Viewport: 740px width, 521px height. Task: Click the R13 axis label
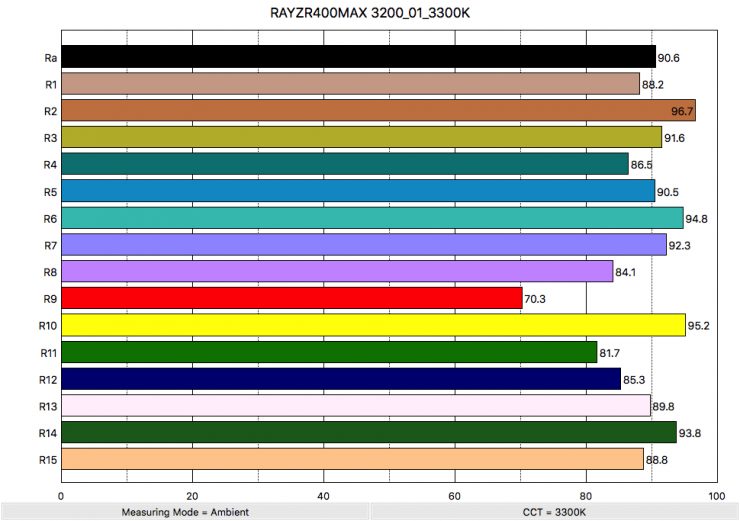(48, 406)
